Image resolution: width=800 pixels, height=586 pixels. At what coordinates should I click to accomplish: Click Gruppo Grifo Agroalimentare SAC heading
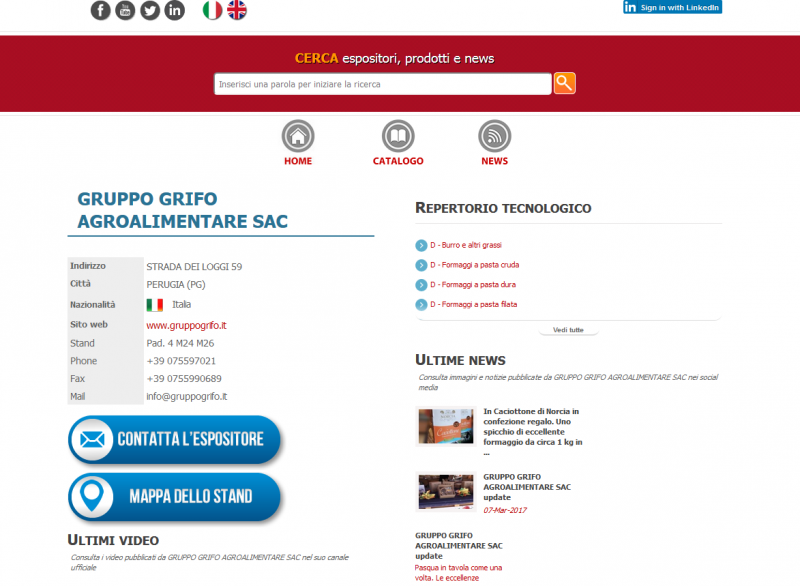183,210
